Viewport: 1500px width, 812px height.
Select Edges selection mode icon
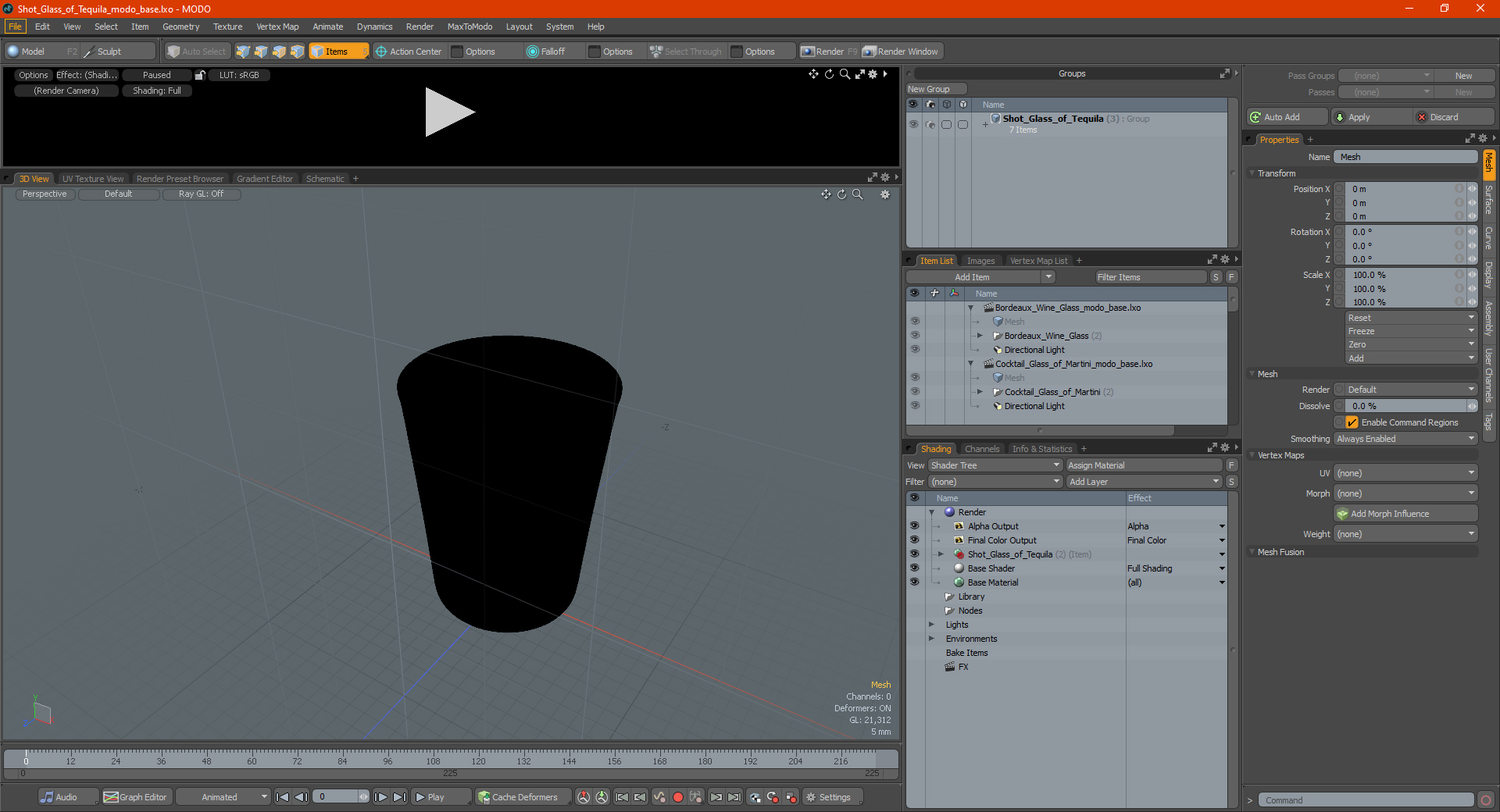pyautogui.click(x=261, y=52)
